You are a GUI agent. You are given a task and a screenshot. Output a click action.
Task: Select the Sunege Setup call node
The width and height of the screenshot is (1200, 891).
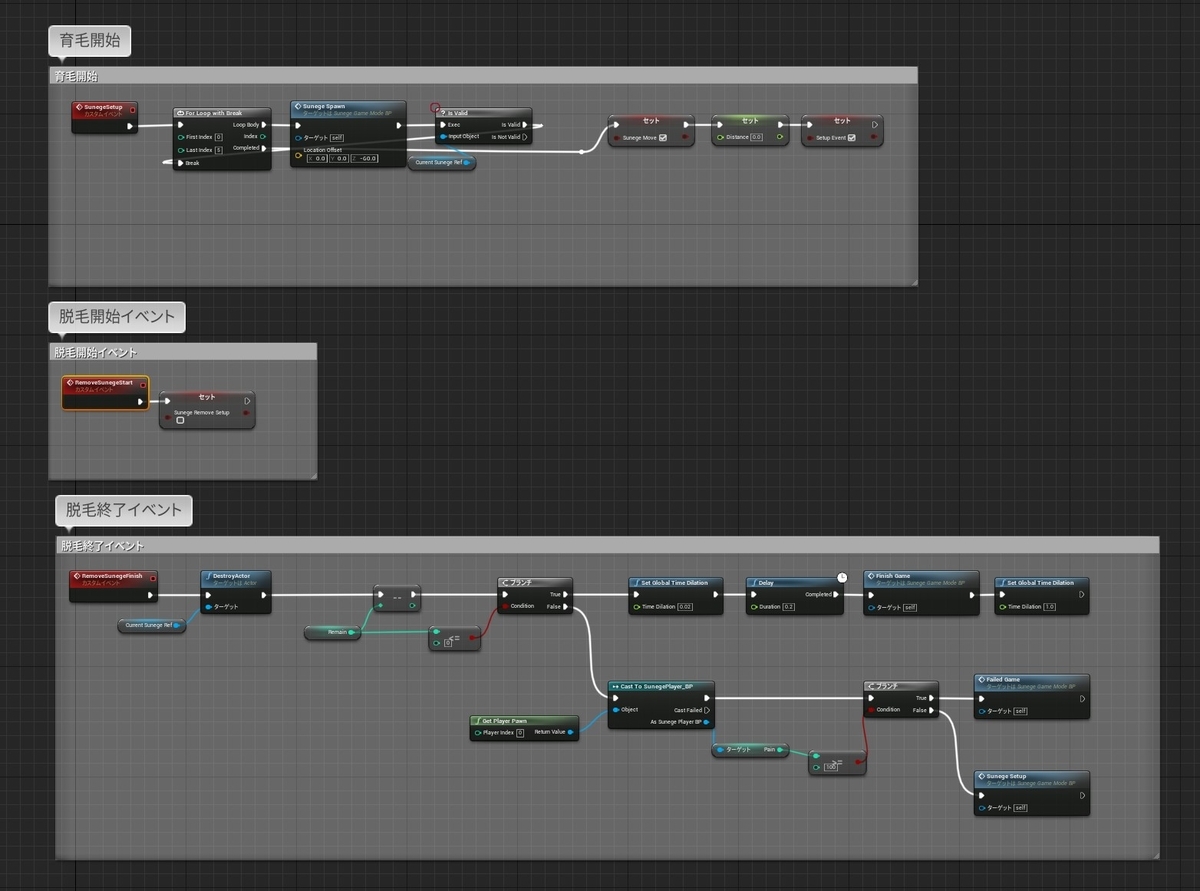1032,793
